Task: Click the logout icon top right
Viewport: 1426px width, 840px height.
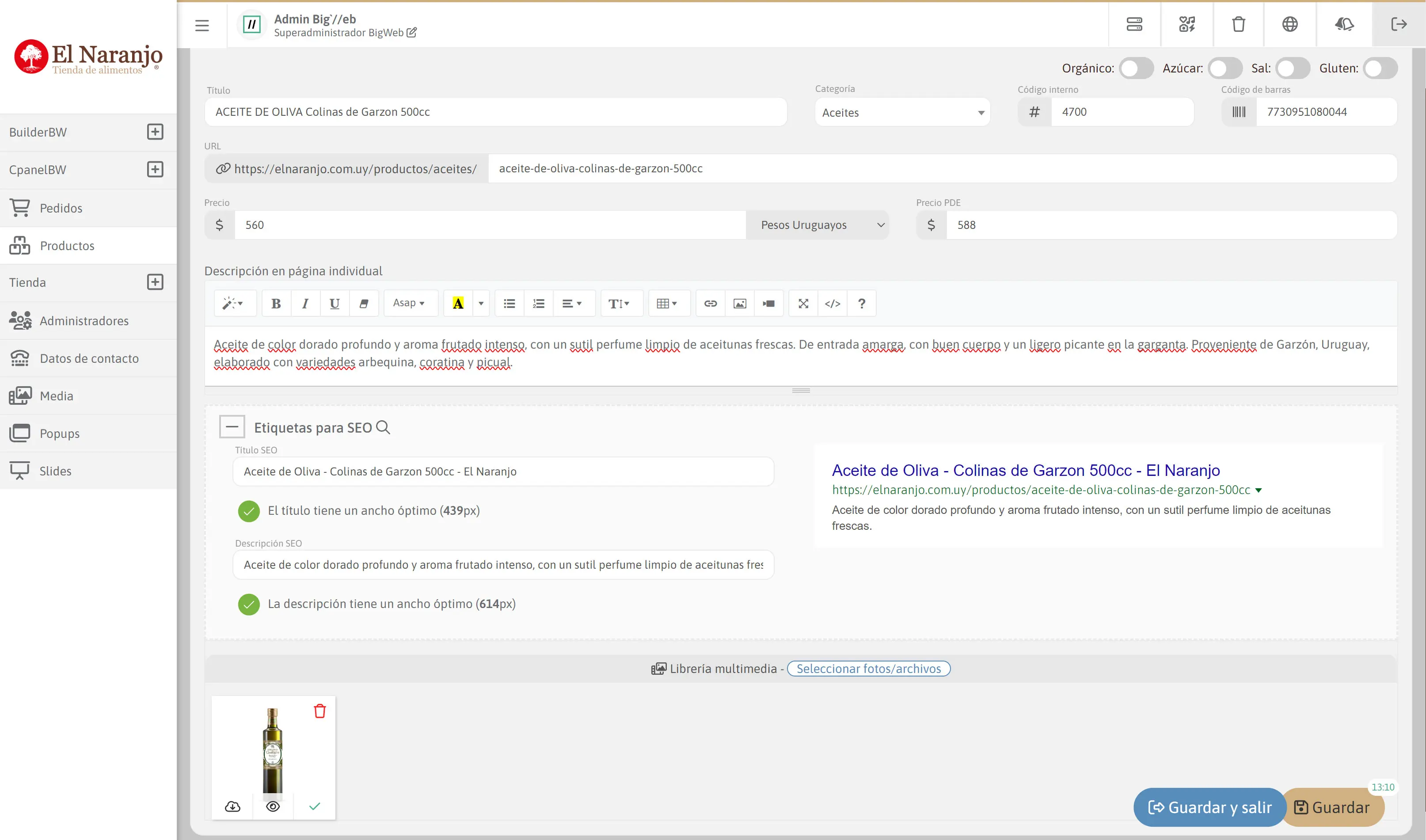Action: tap(1398, 24)
